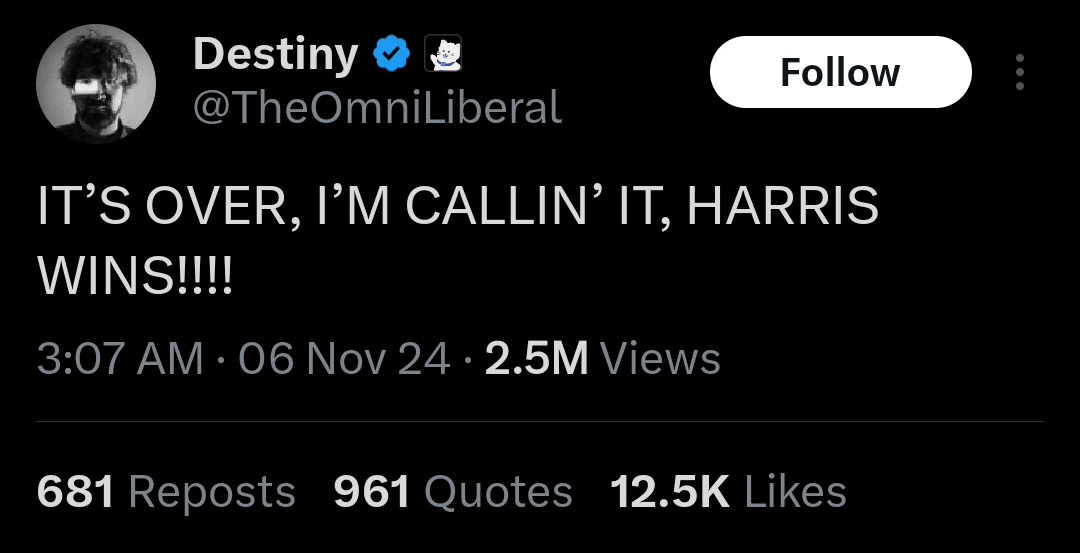The image size is (1080, 553).
Task: Show the 12.5K Likes list
Action: click(x=728, y=492)
